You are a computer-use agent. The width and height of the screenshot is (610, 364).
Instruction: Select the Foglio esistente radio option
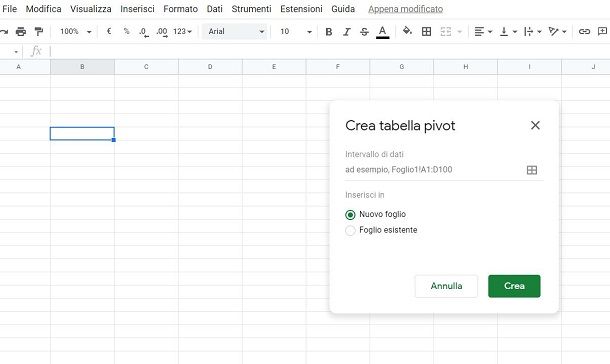coord(350,230)
